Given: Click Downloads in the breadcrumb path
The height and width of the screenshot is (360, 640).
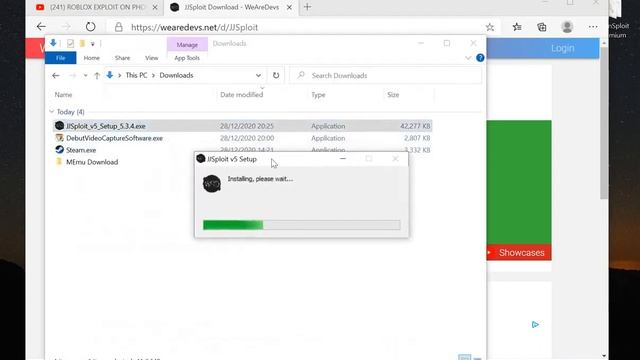Looking at the screenshot, I should pyautogui.click(x=176, y=76).
